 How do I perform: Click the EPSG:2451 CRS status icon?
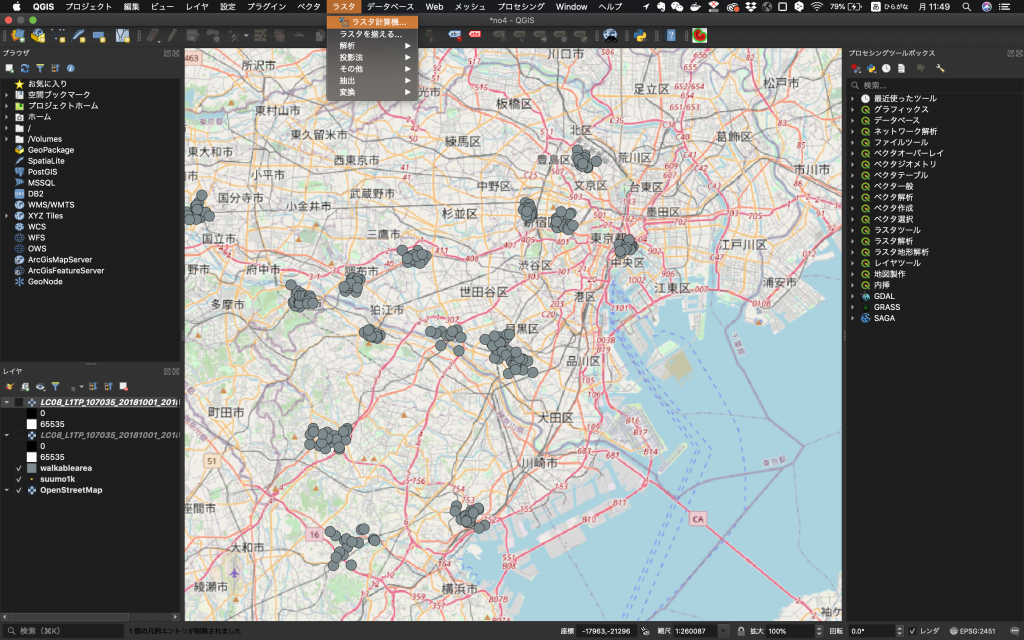pos(973,631)
